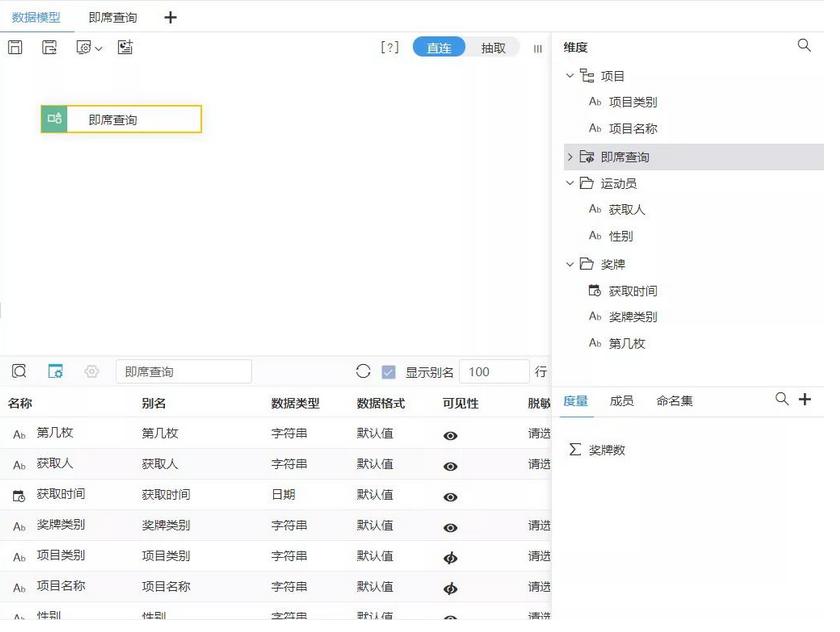840x632 pixels.
Task: Toggle visibility of the 项目类别 field
Action: [x=450, y=556]
